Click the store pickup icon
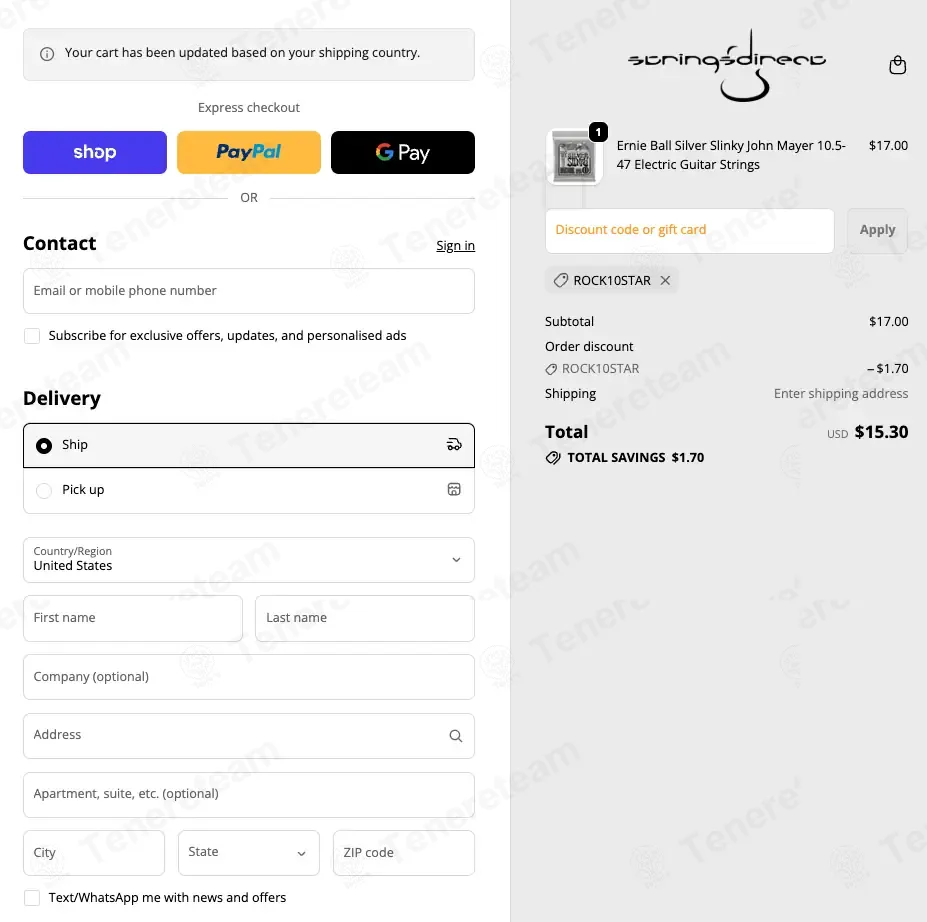The height and width of the screenshot is (922, 927). tap(454, 490)
